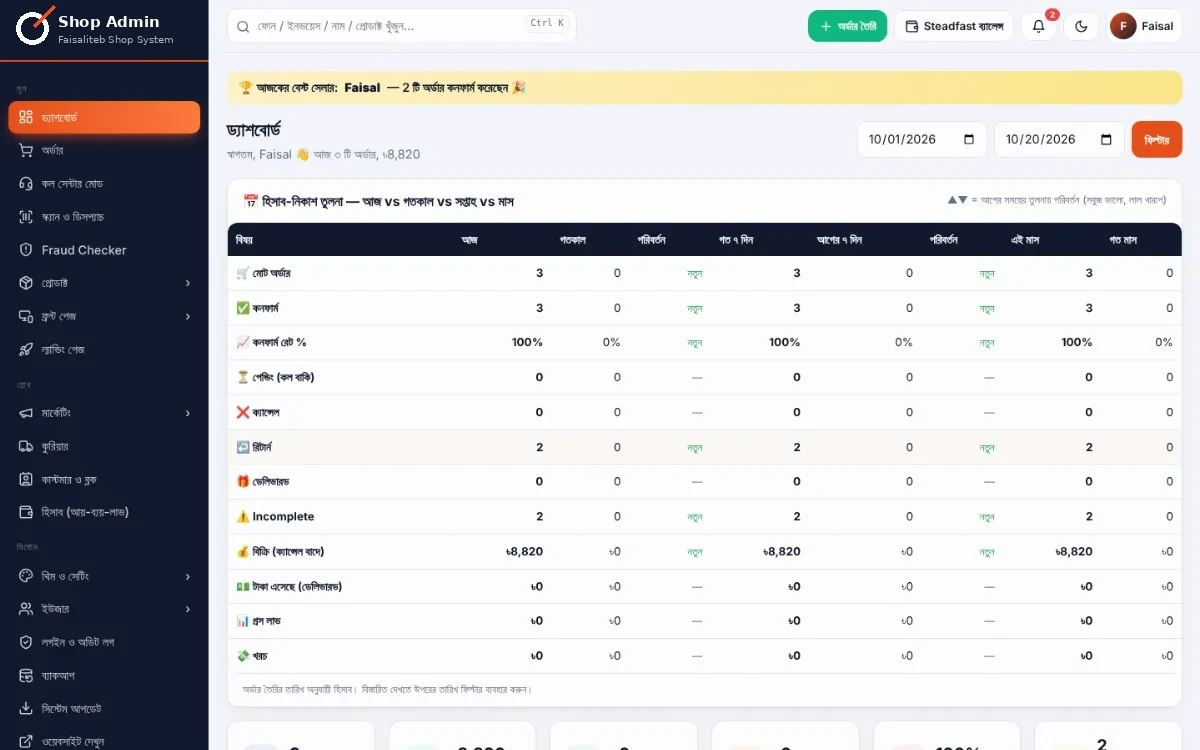Image resolution: width=1200 pixels, height=750 pixels.
Task: Expand the মার্কেটিং (Marketing) chevron
Action: (x=188, y=413)
